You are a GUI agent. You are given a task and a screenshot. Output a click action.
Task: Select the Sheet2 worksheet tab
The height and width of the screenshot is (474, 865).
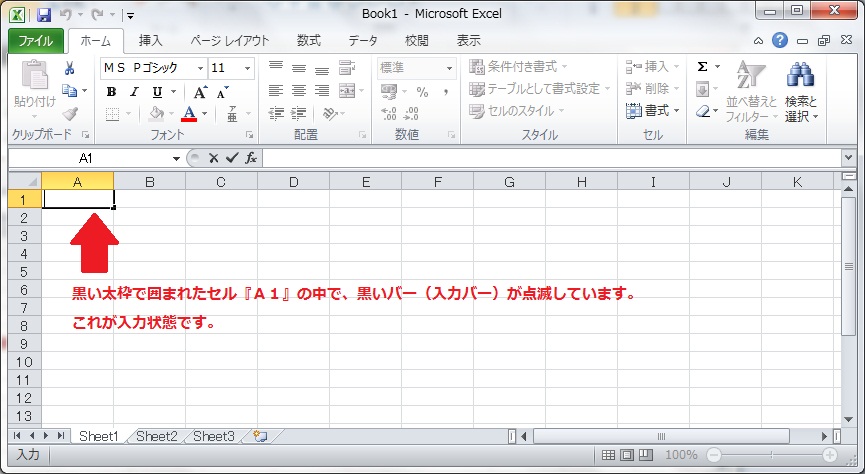click(x=157, y=436)
